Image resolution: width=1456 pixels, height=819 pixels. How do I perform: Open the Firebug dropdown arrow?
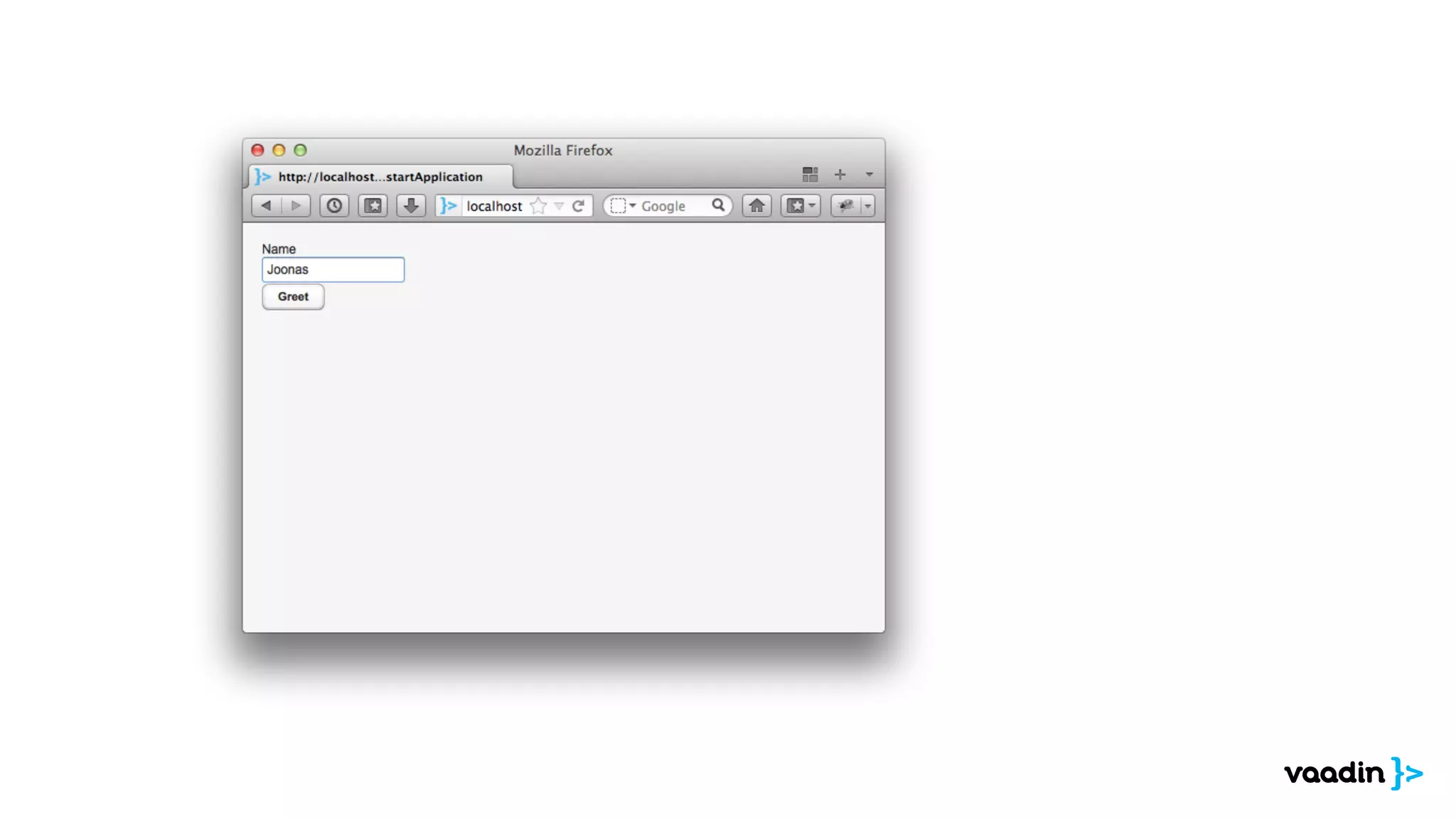point(867,205)
